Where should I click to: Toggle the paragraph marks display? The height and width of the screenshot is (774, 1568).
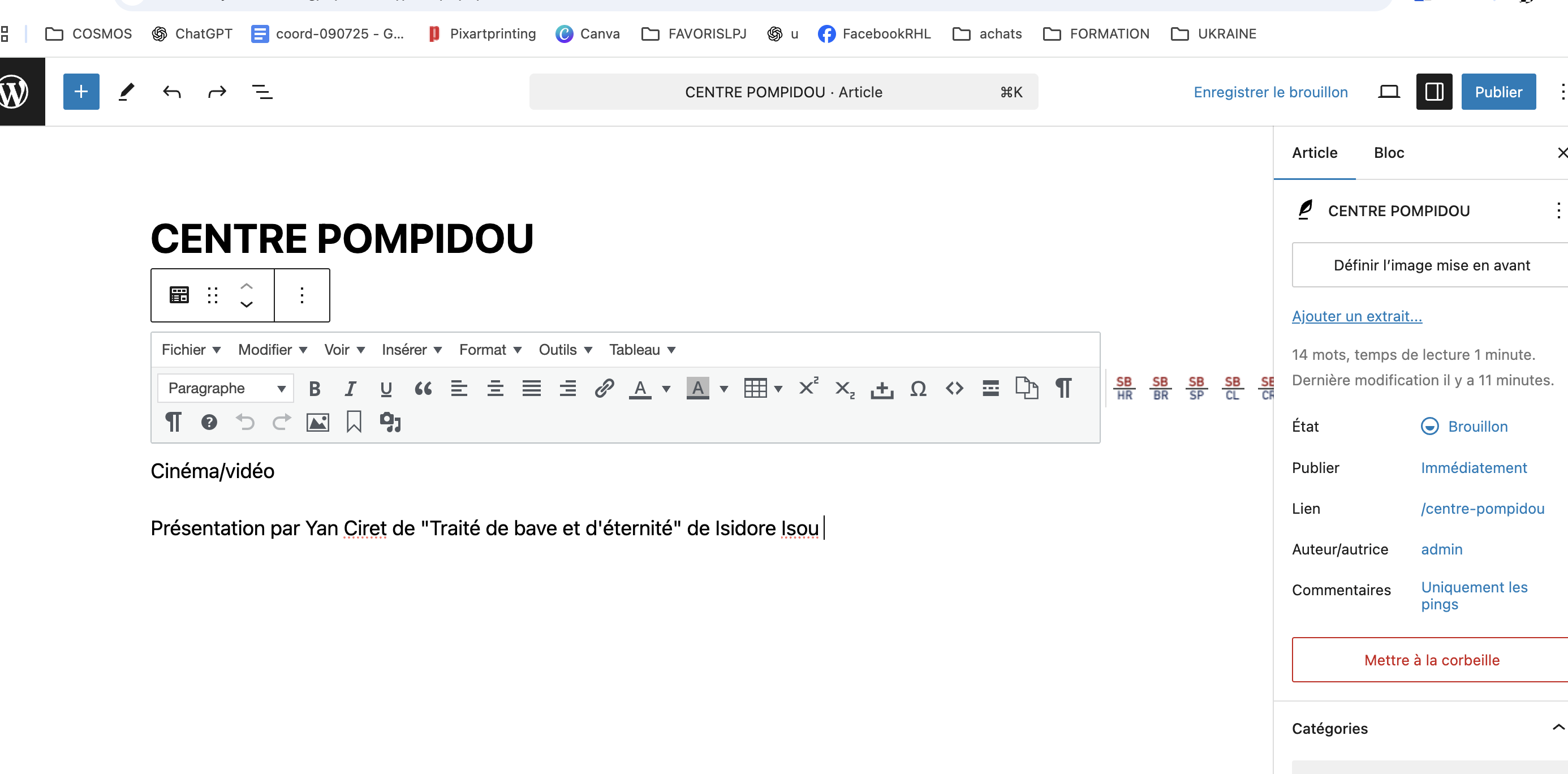coord(1063,388)
